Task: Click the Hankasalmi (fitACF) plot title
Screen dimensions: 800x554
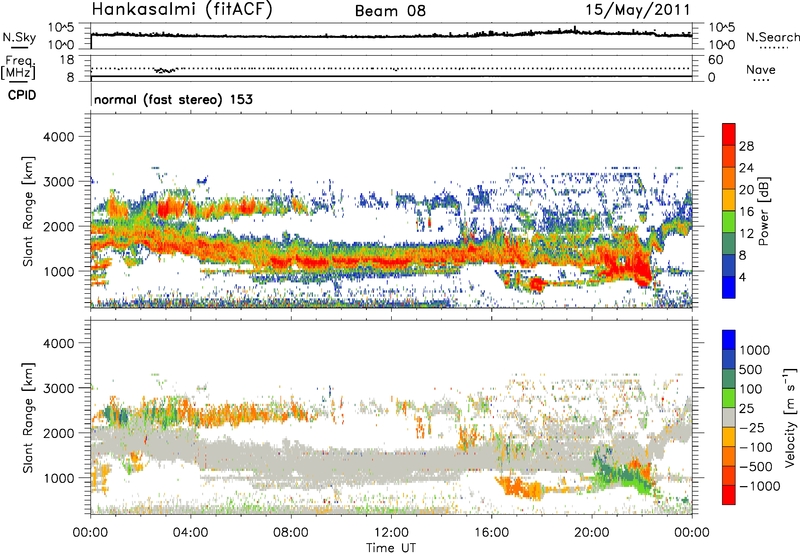Action: (x=182, y=9)
